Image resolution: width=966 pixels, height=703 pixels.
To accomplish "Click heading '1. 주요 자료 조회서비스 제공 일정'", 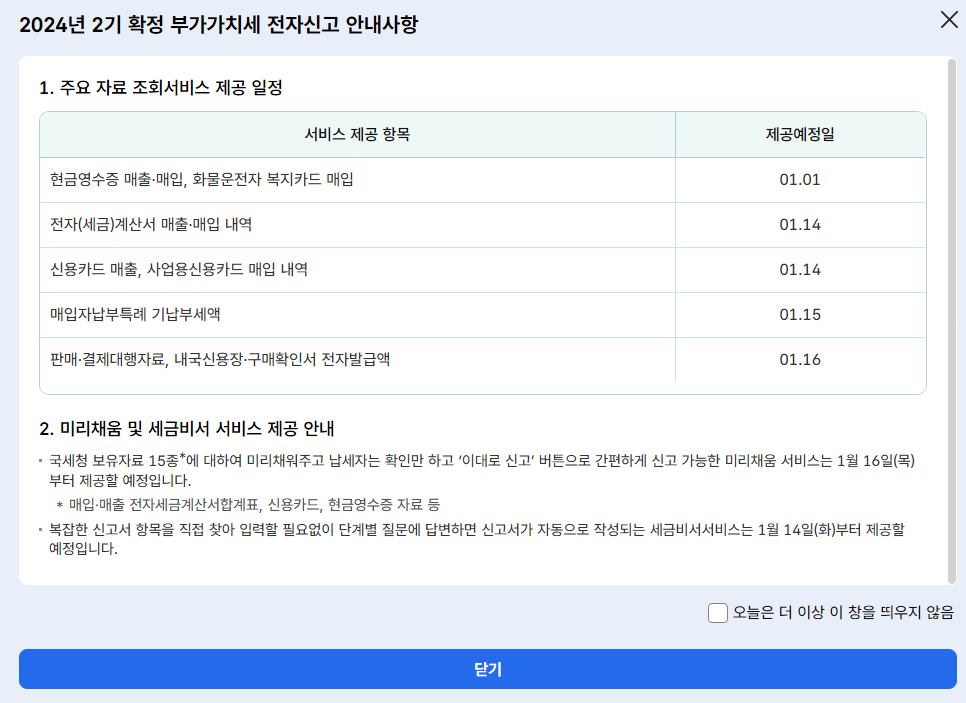I will [x=161, y=87].
